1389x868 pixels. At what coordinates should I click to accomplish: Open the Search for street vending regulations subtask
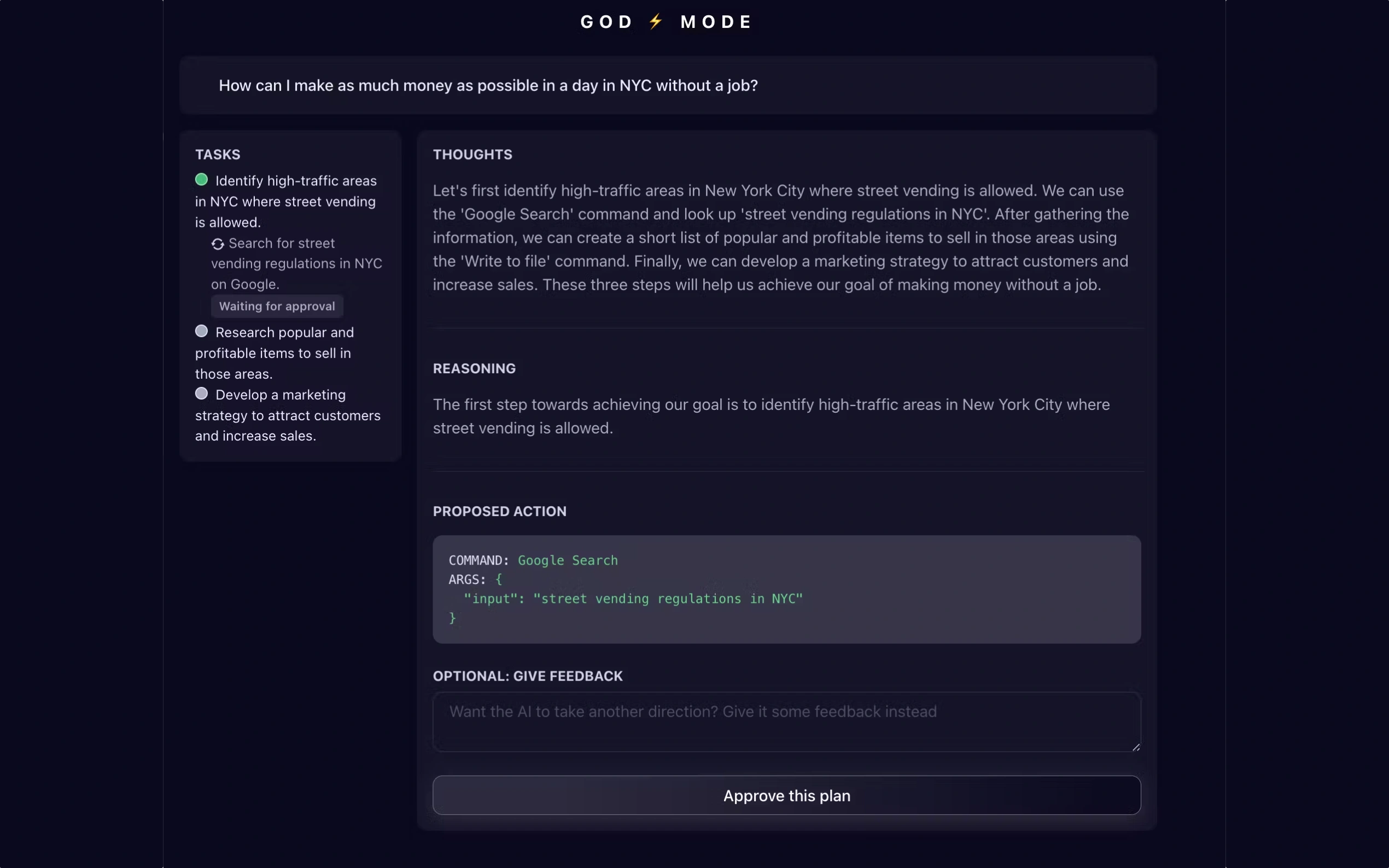pos(296,263)
